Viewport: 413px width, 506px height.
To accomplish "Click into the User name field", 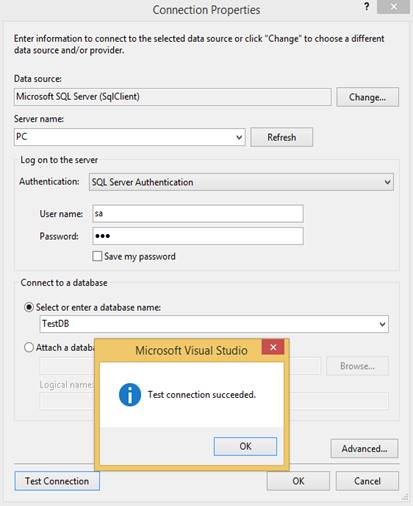I will [x=198, y=214].
